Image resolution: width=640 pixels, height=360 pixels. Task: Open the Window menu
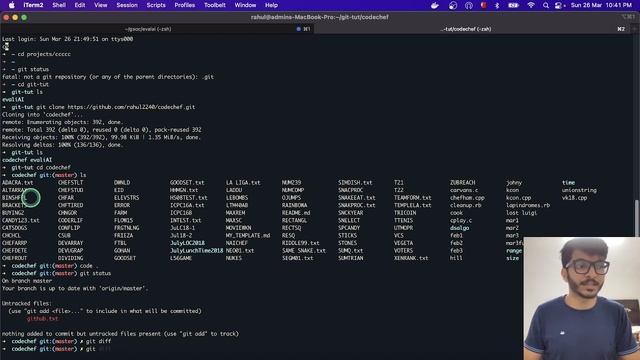(245, 5)
